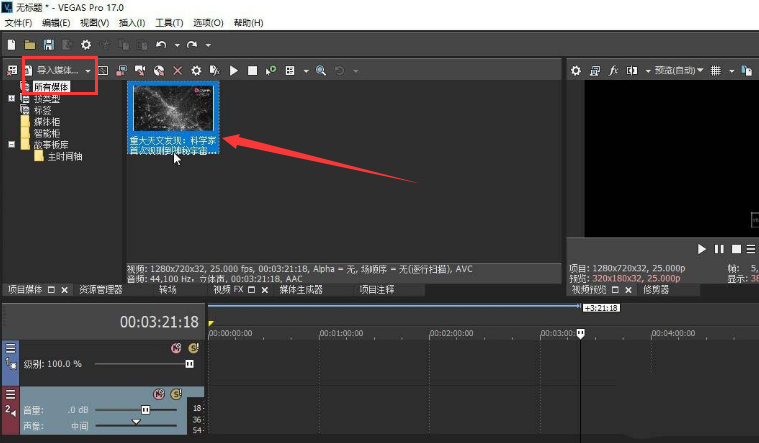This screenshot has height=443, width=759.
Task: Open a project with the folder icon
Action: click(30, 45)
